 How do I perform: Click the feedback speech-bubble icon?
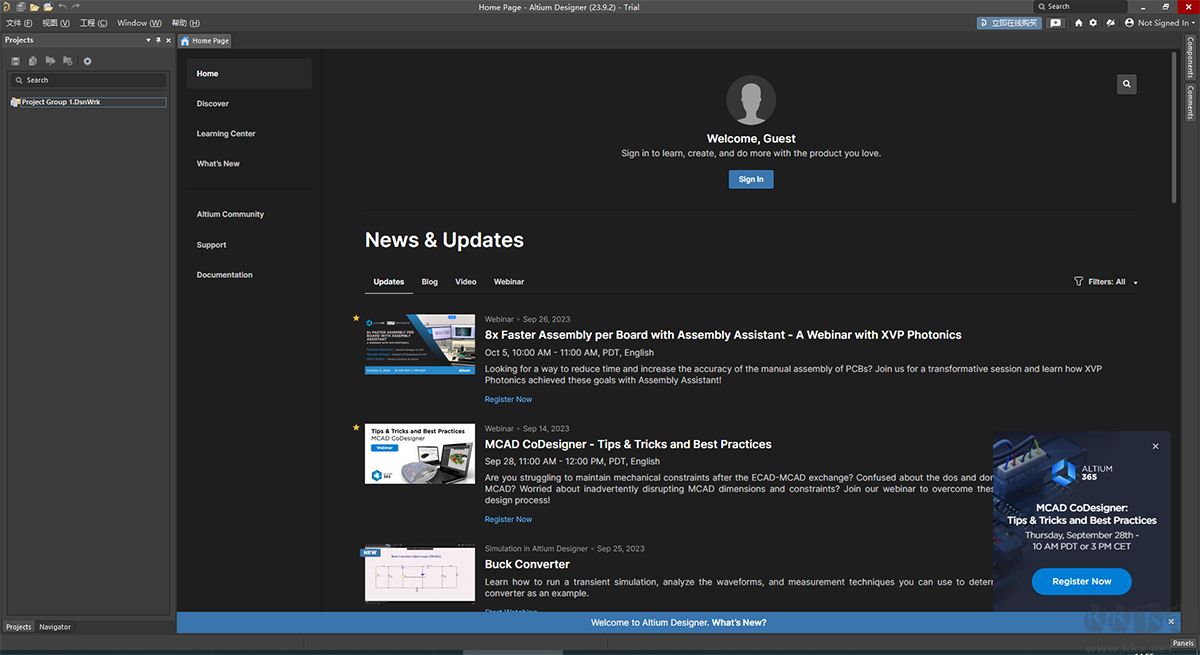(x=1055, y=23)
